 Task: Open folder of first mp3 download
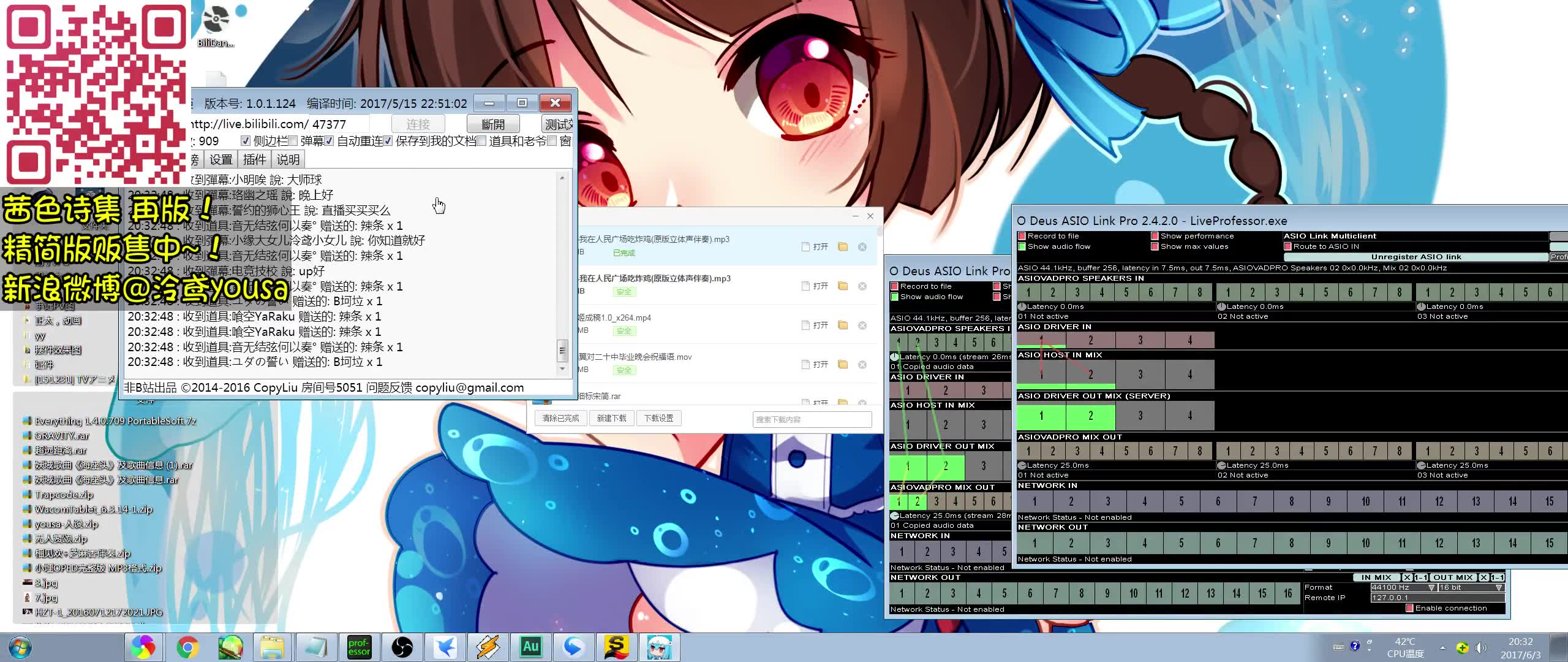pyautogui.click(x=843, y=246)
